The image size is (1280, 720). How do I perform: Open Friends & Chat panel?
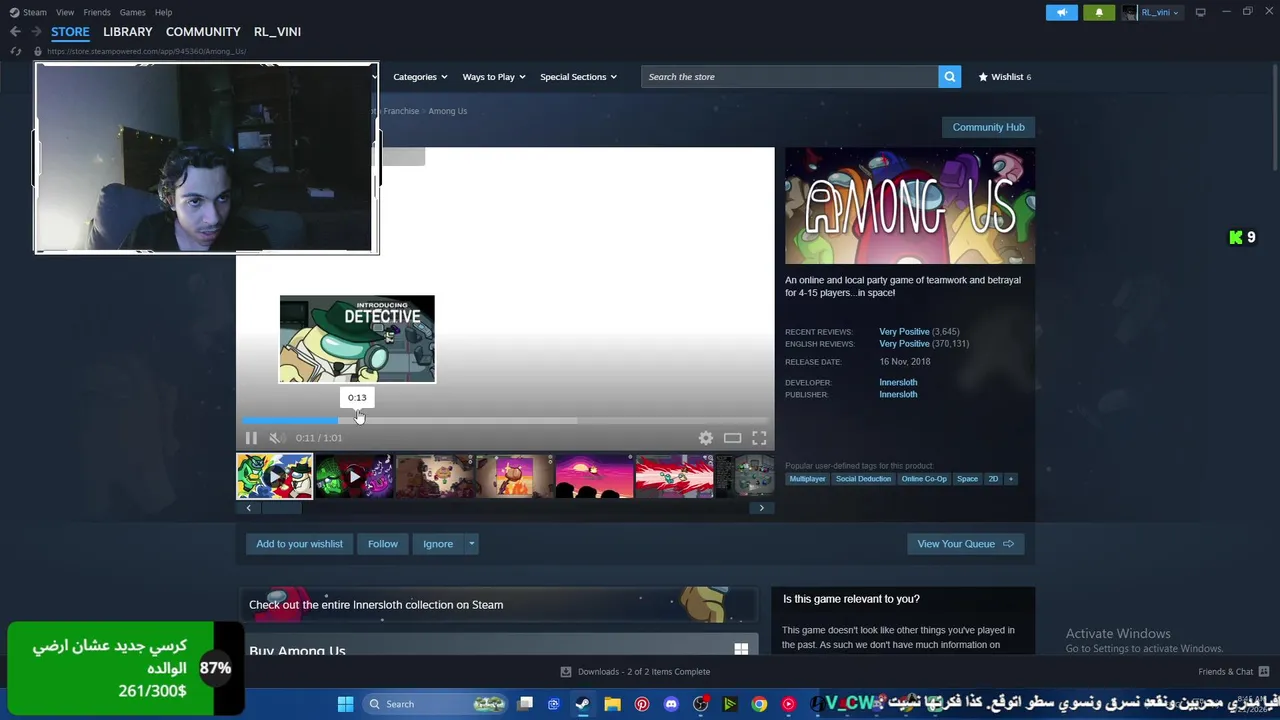(x=1234, y=672)
